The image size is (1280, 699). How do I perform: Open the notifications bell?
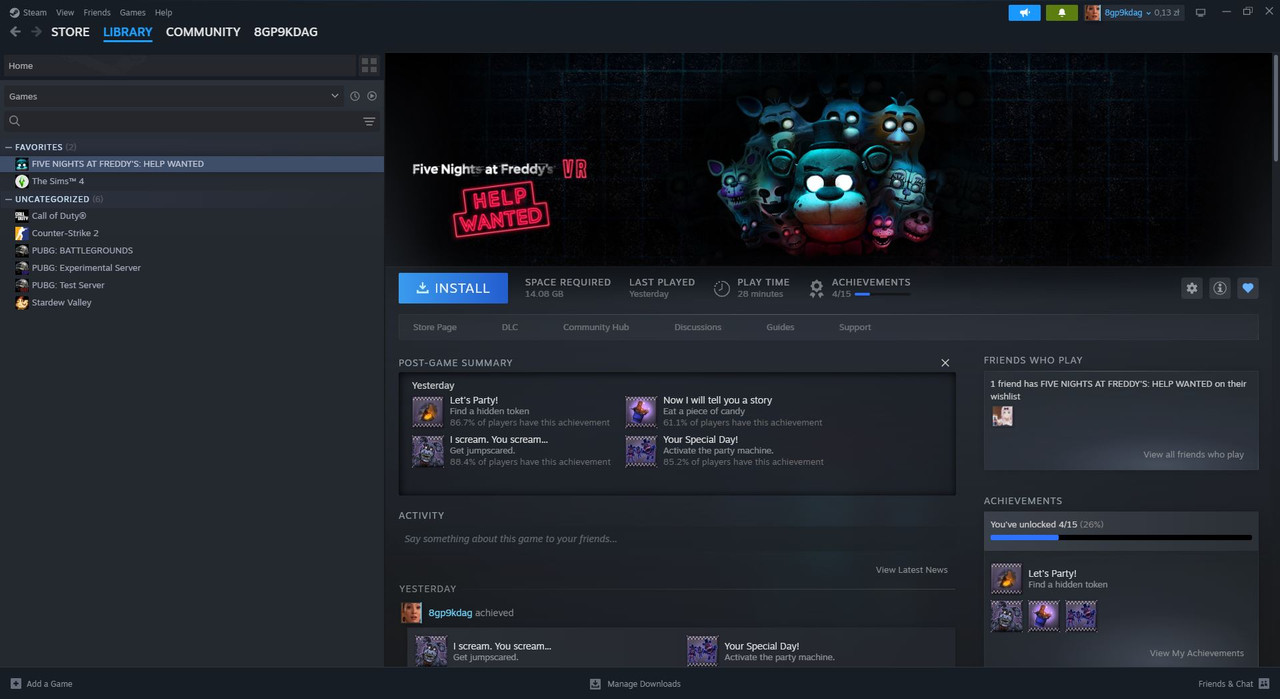pos(1061,12)
